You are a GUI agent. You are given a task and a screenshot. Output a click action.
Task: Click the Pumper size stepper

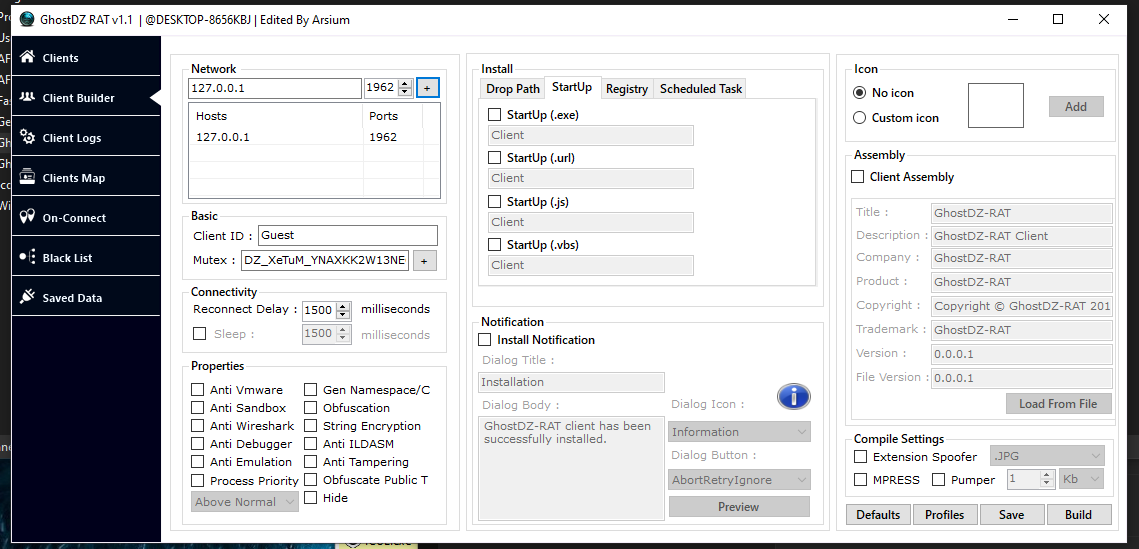(1047, 479)
